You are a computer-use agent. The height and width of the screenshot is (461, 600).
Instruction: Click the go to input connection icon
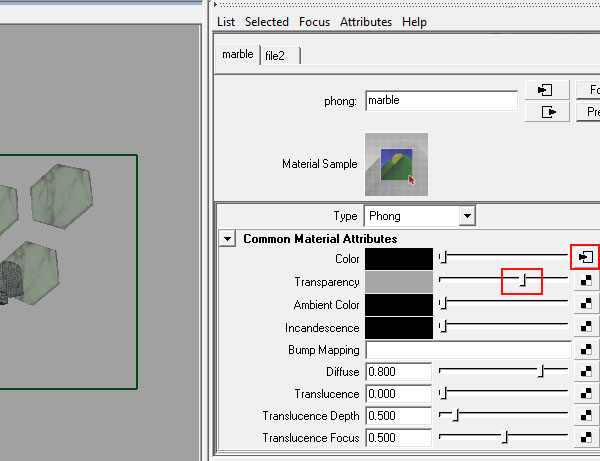(x=546, y=90)
